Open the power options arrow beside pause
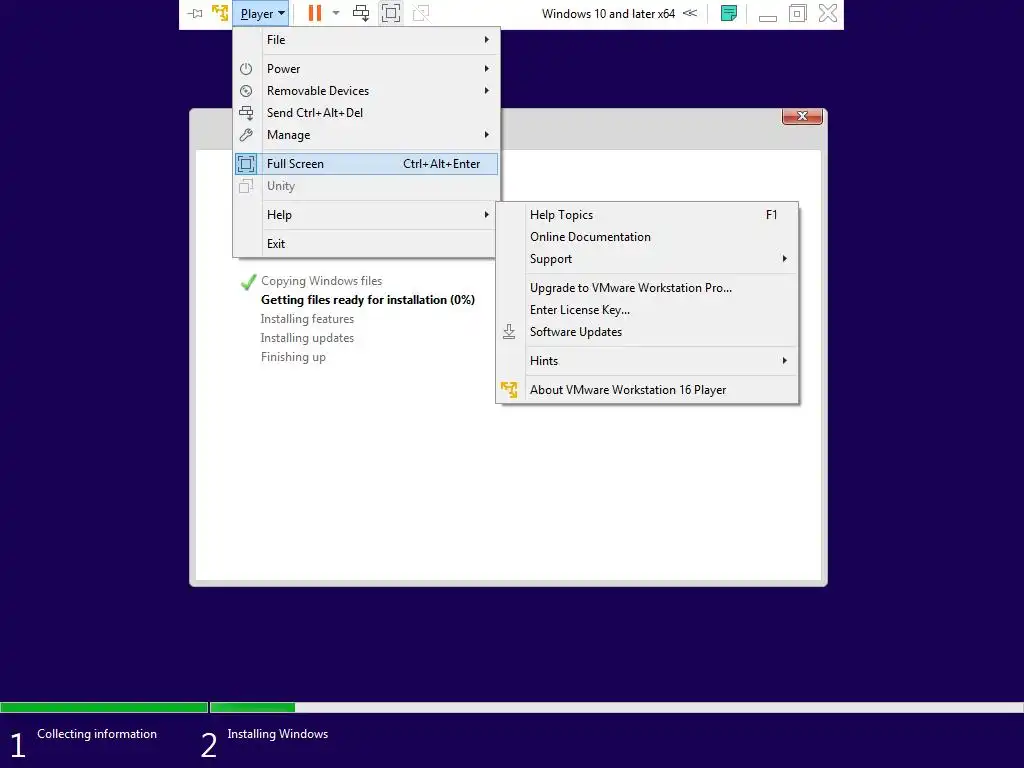1024x768 pixels. pyautogui.click(x=336, y=13)
